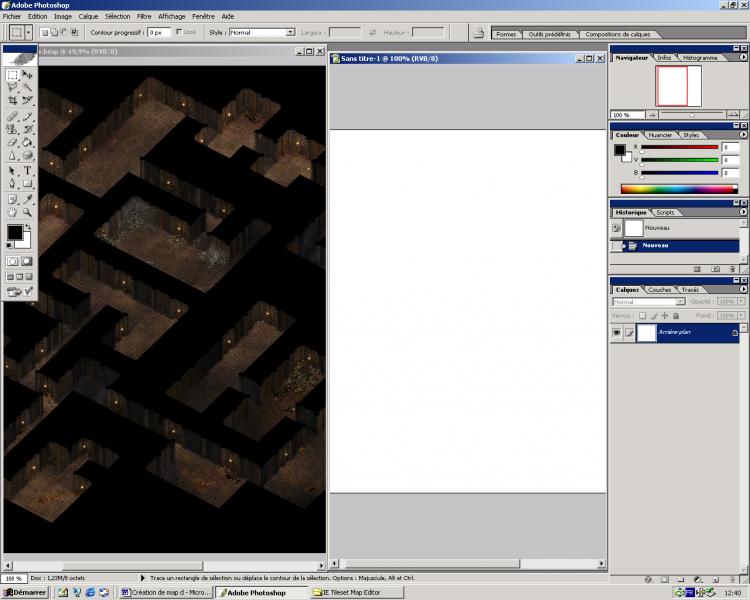
Task: Enable Quick Mask mode in toolbox
Action: [x=27, y=261]
